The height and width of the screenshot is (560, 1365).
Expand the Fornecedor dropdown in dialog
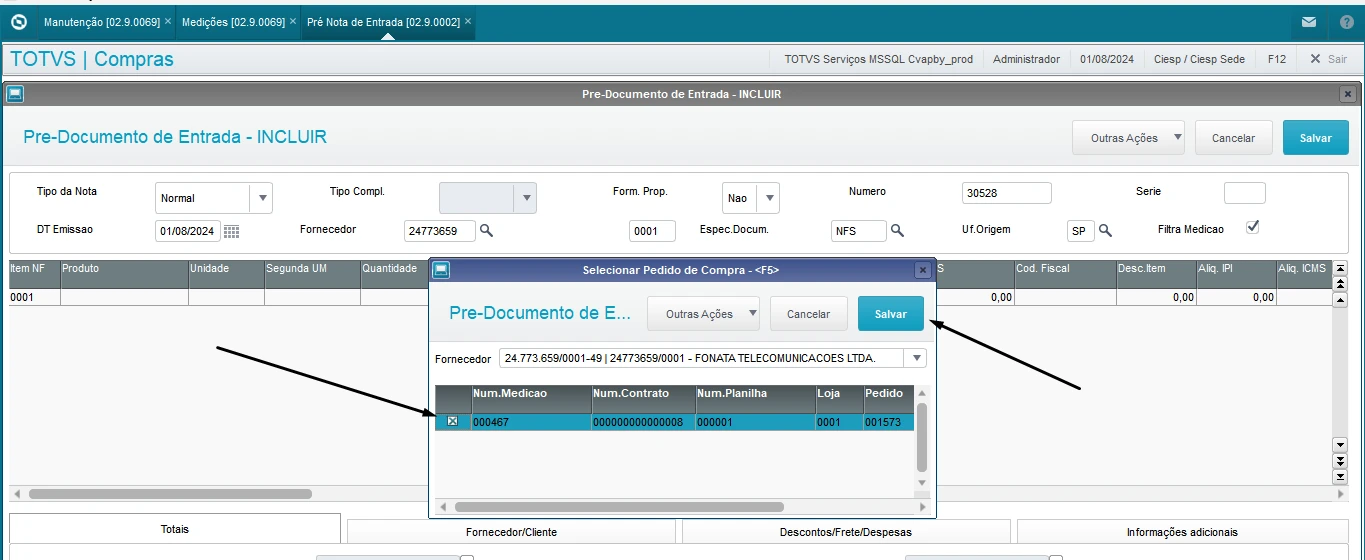click(914, 358)
